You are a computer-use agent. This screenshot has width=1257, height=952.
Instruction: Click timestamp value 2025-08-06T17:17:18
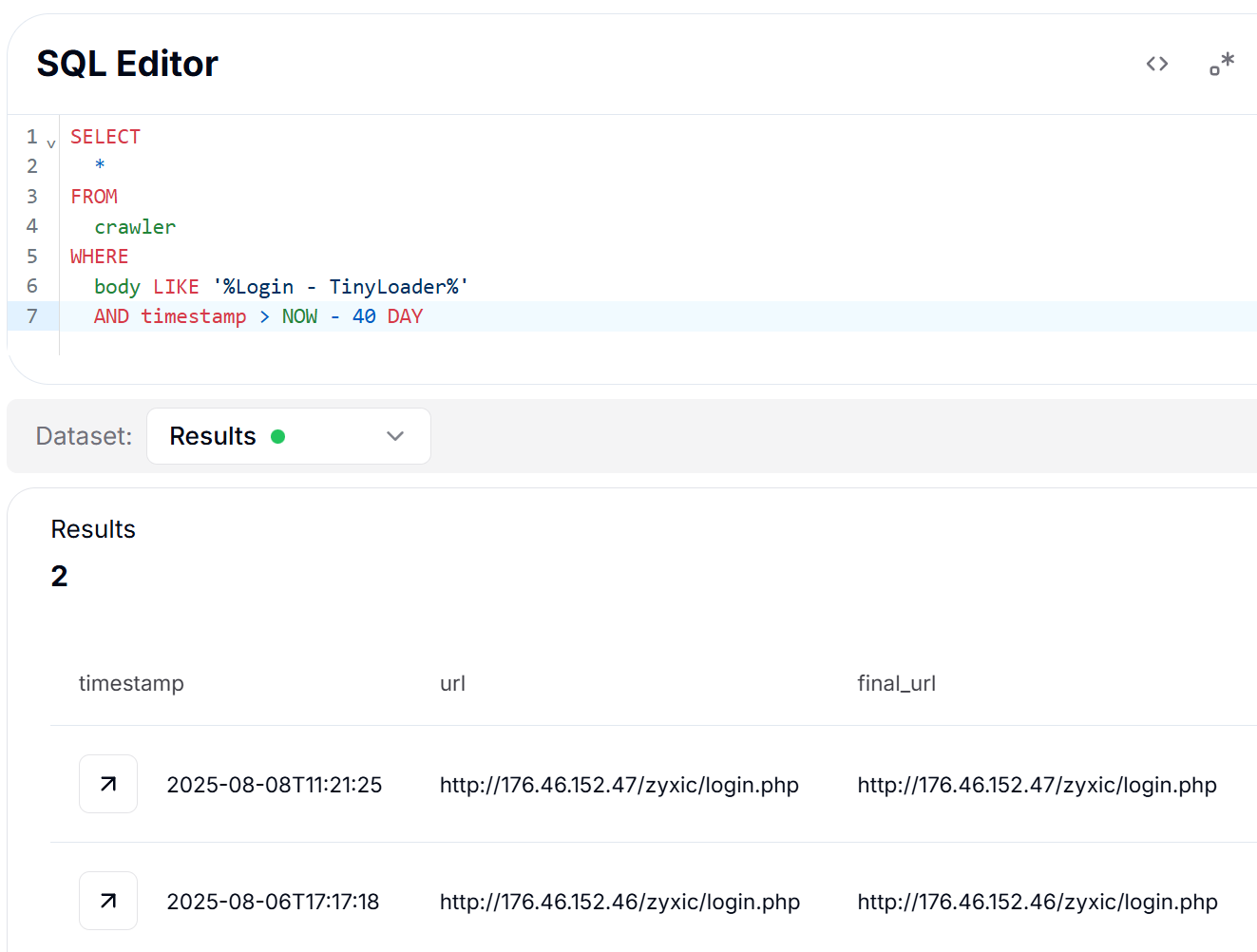tap(273, 902)
